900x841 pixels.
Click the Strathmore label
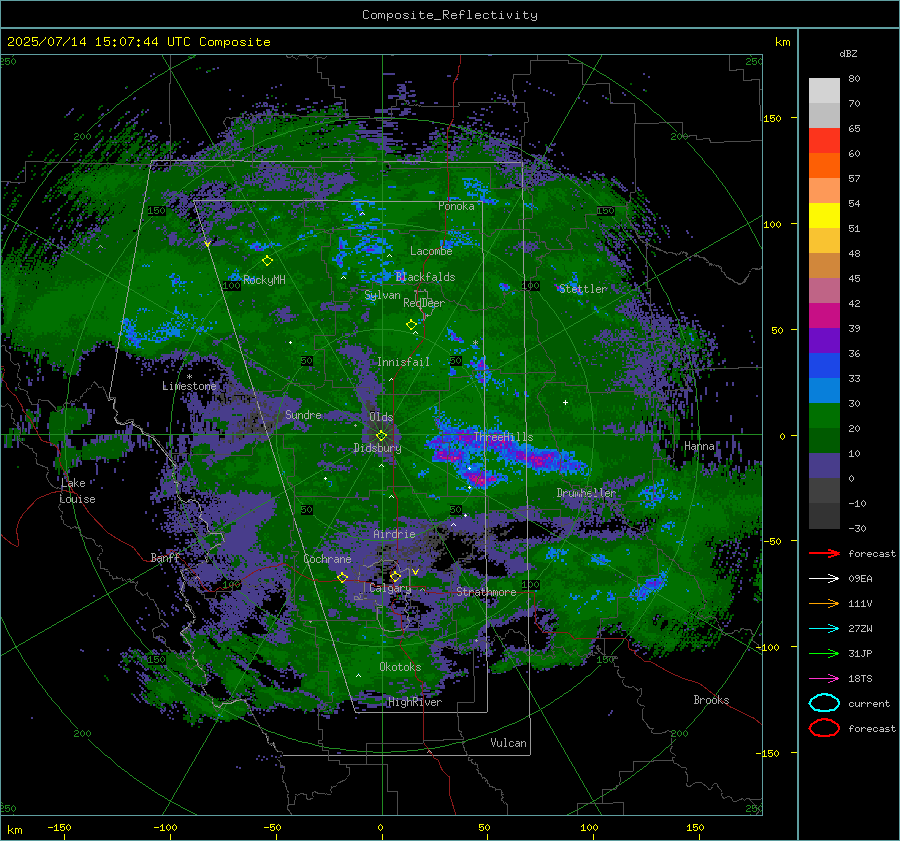click(486, 592)
